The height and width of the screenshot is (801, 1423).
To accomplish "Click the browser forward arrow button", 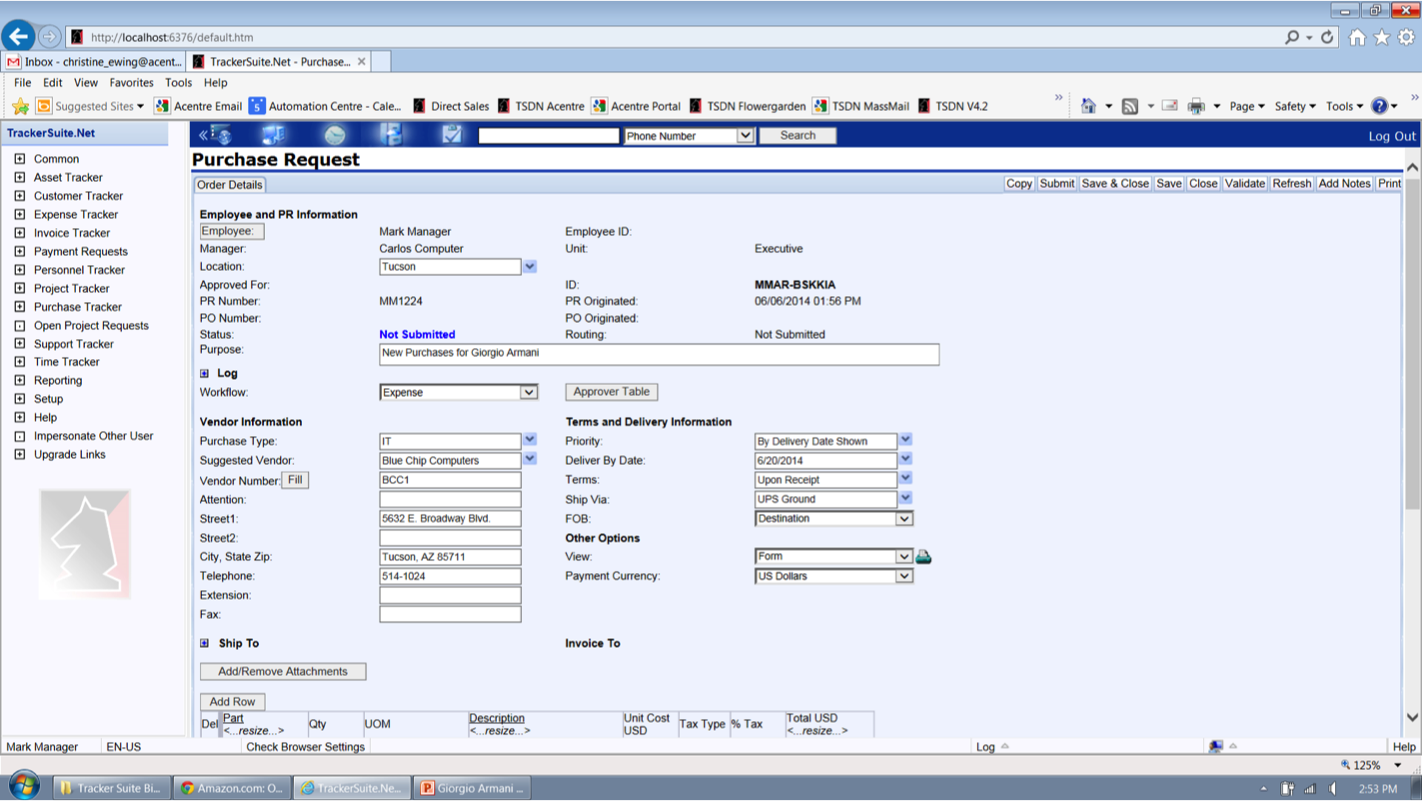I will point(50,37).
